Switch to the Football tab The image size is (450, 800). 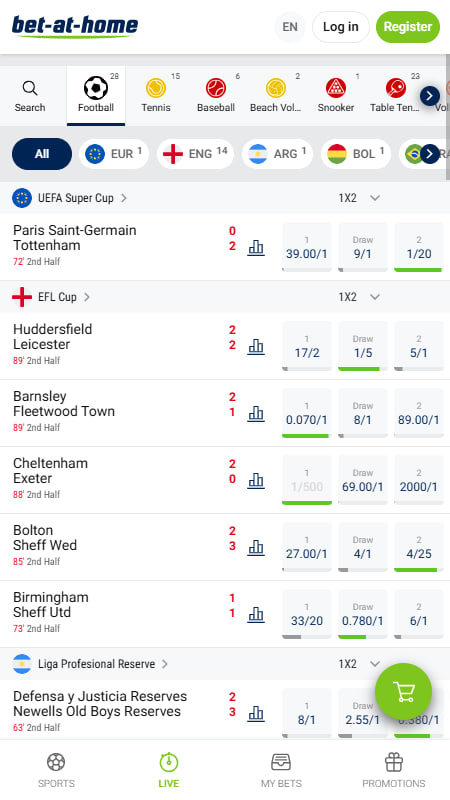click(x=96, y=96)
